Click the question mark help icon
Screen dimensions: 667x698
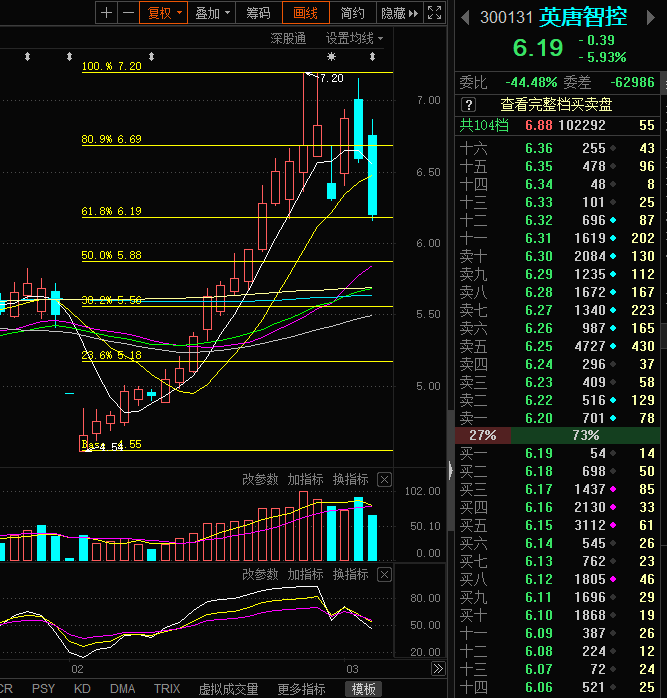468,105
